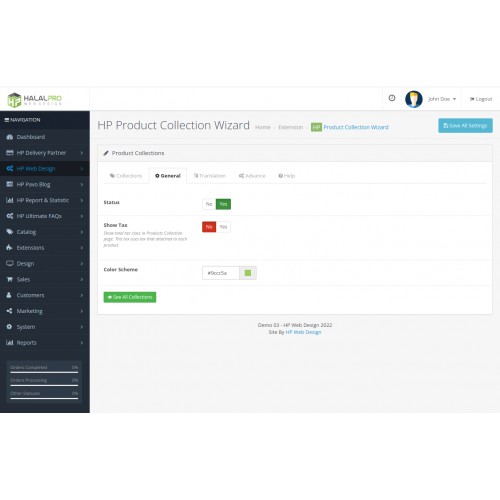The height and width of the screenshot is (500, 500).
Task: Open the Dashboard menu item
Action: tap(45, 137)
